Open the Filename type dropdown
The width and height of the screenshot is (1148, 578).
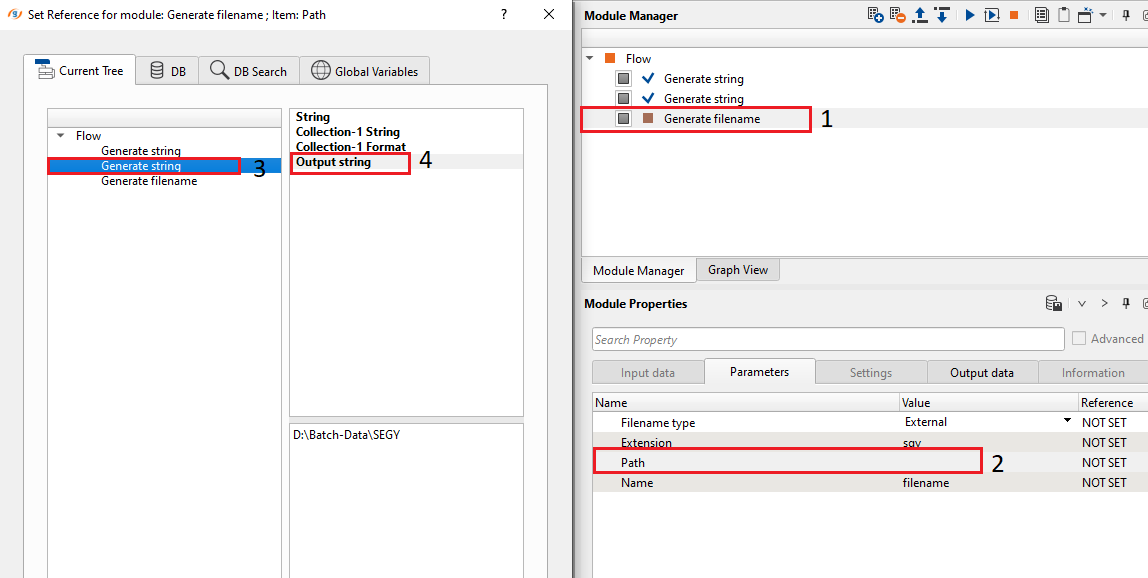(x=1067, y=422)
